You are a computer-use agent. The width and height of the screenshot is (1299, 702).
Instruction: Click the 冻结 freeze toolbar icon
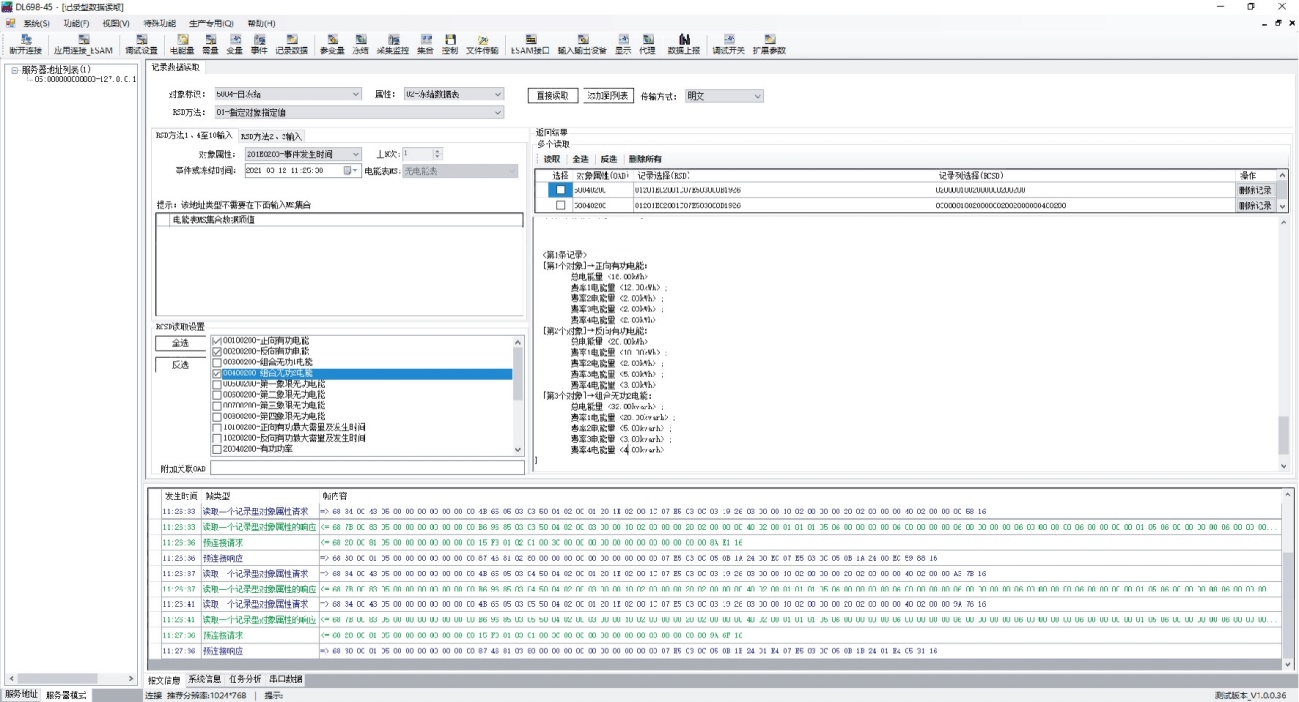tap(360, 44)
